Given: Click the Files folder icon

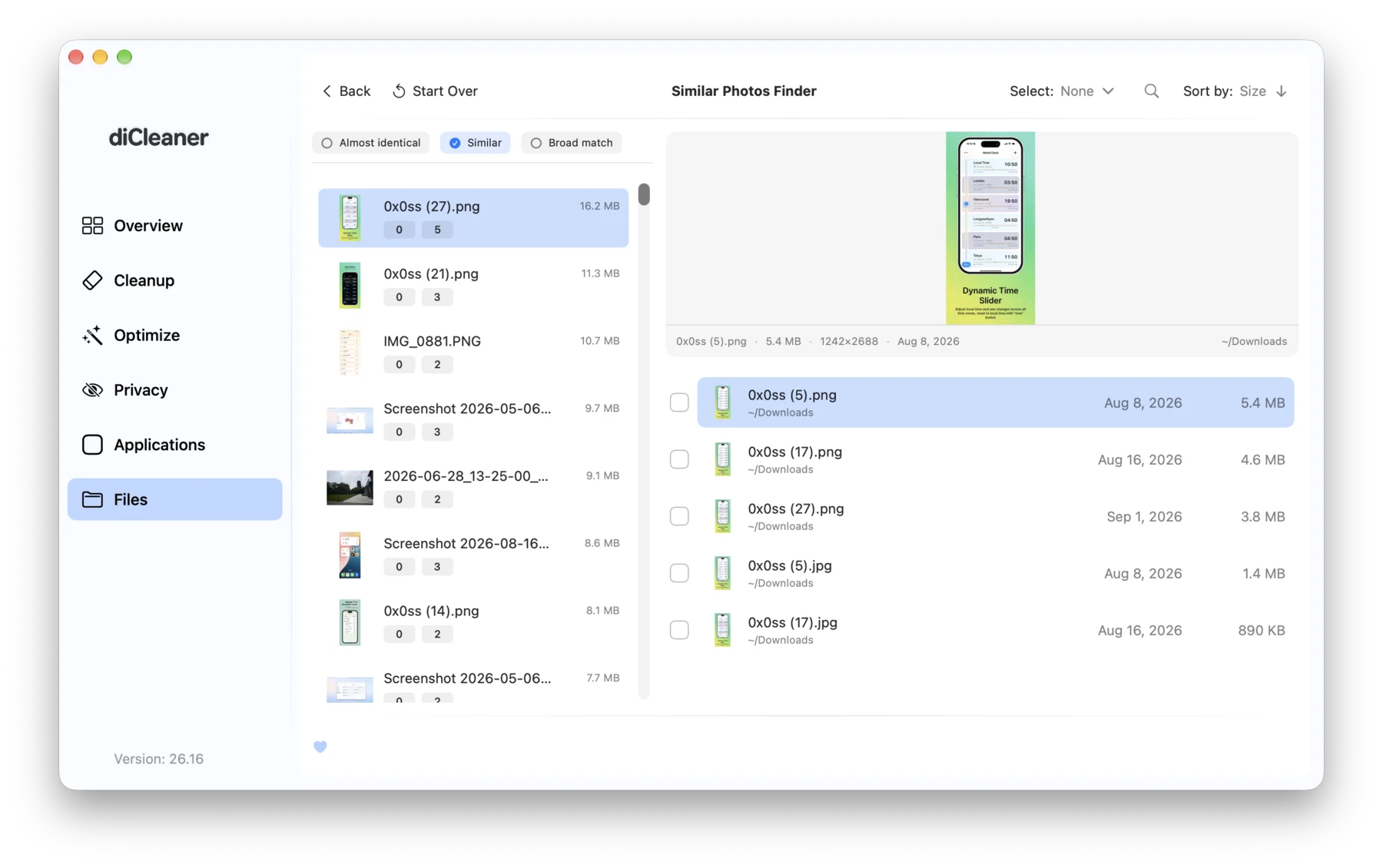Looking at the screenshot, I should (92, 499).
